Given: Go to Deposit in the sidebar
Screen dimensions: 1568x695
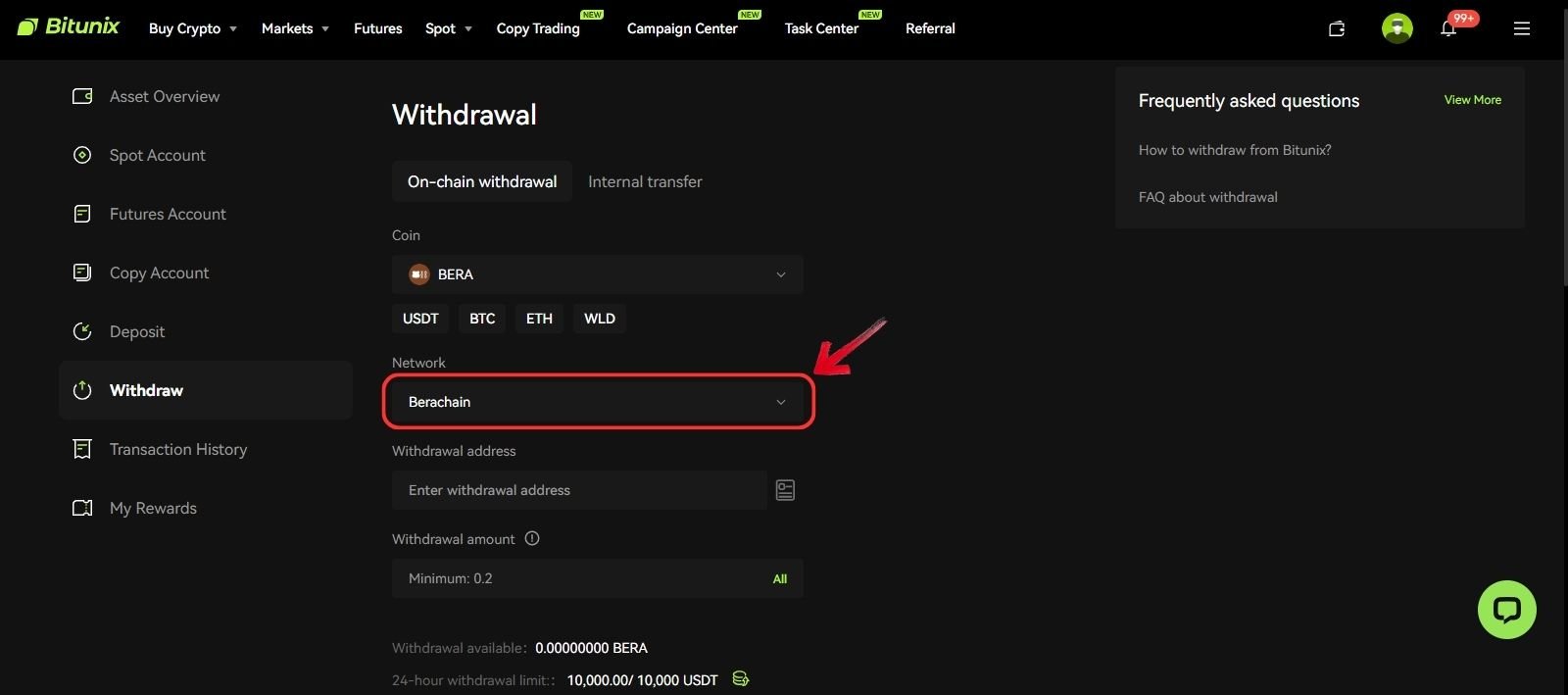Looking at the screenshot, I should tap(137, 331).
